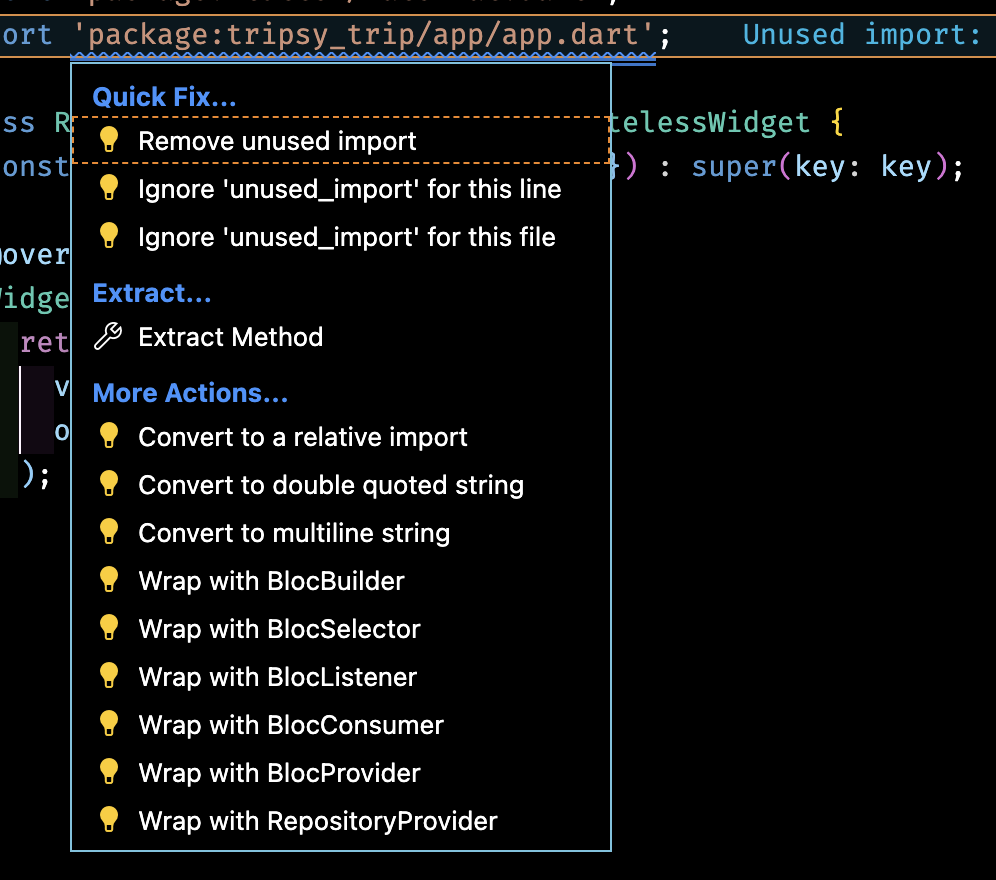Image resolution: width=996 pixels, height=880 pixels.
Task: Choose Wrap with BlocListener
Action: (278, 676)
